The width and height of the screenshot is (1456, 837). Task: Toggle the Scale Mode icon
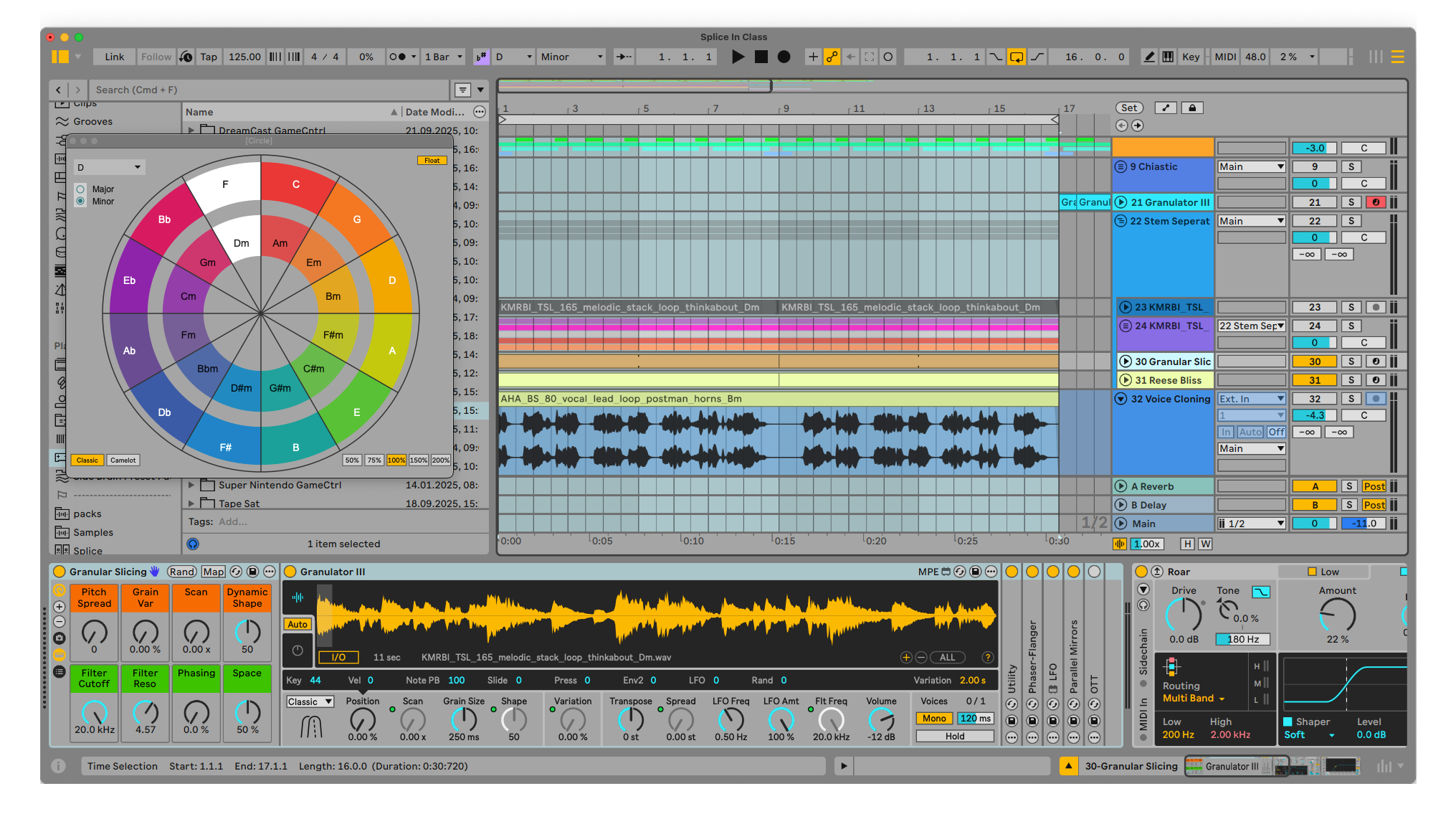(481, 57)
